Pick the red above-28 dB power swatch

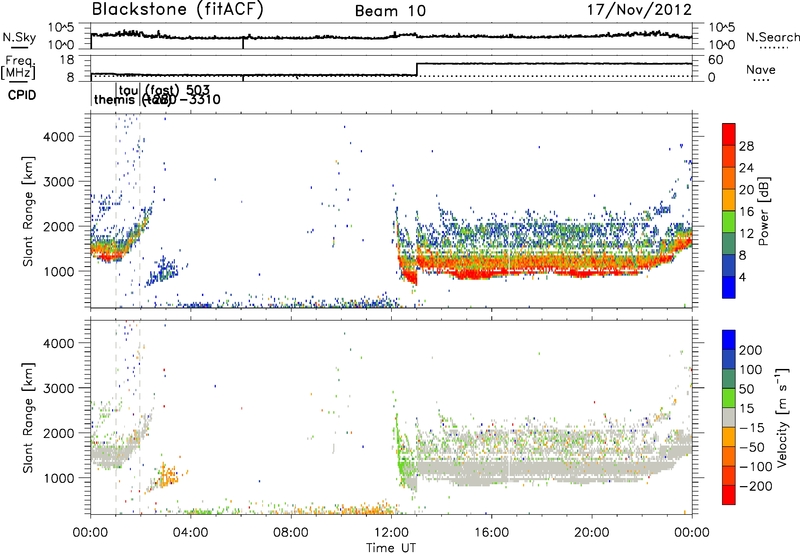(x=729, y=134)
